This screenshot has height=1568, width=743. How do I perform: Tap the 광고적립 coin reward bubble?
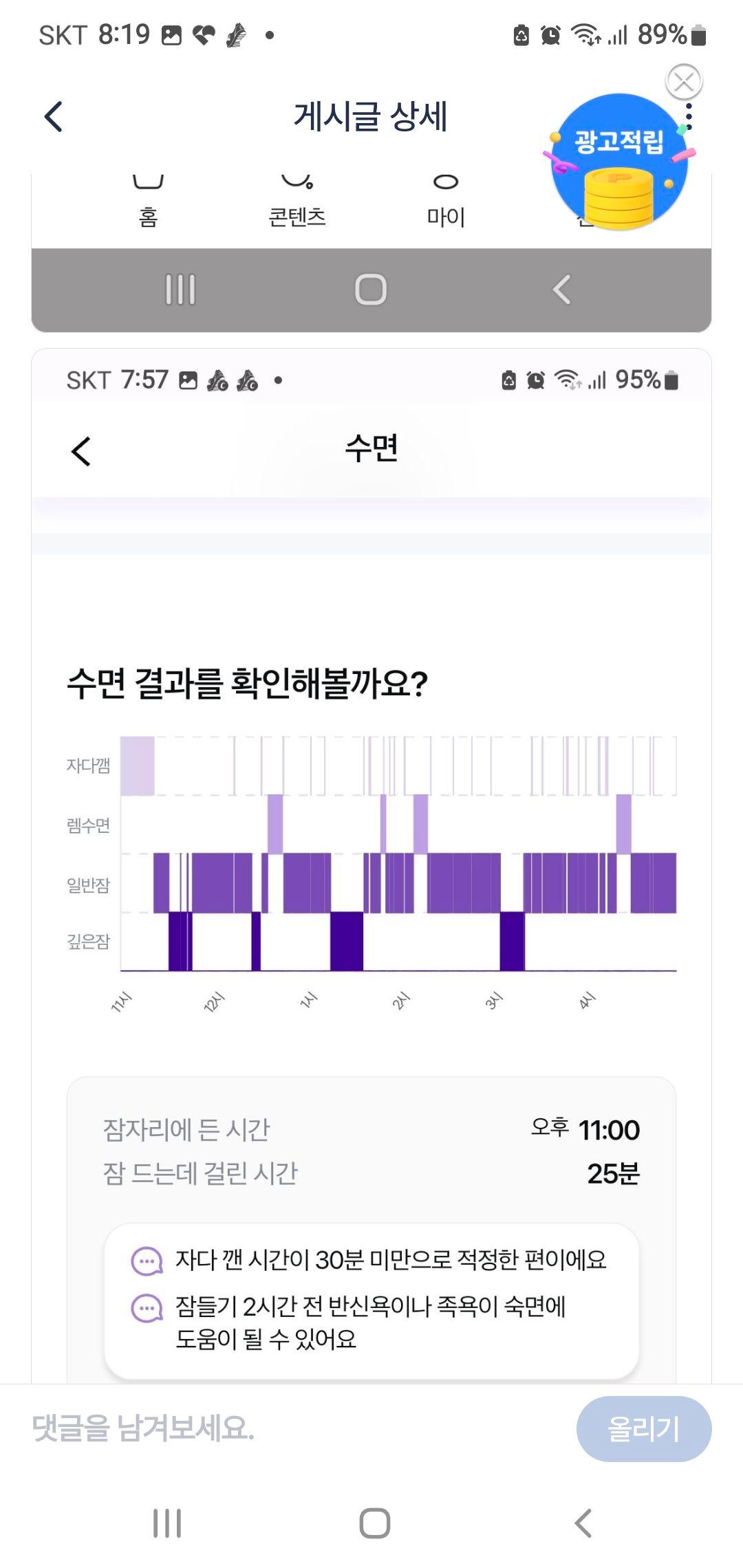[619, 162]
